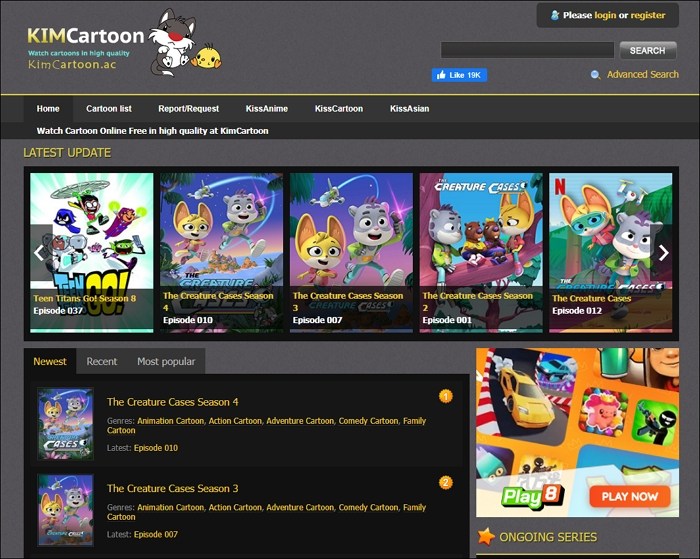Click the user icon beside login

(x=555, y=16)
